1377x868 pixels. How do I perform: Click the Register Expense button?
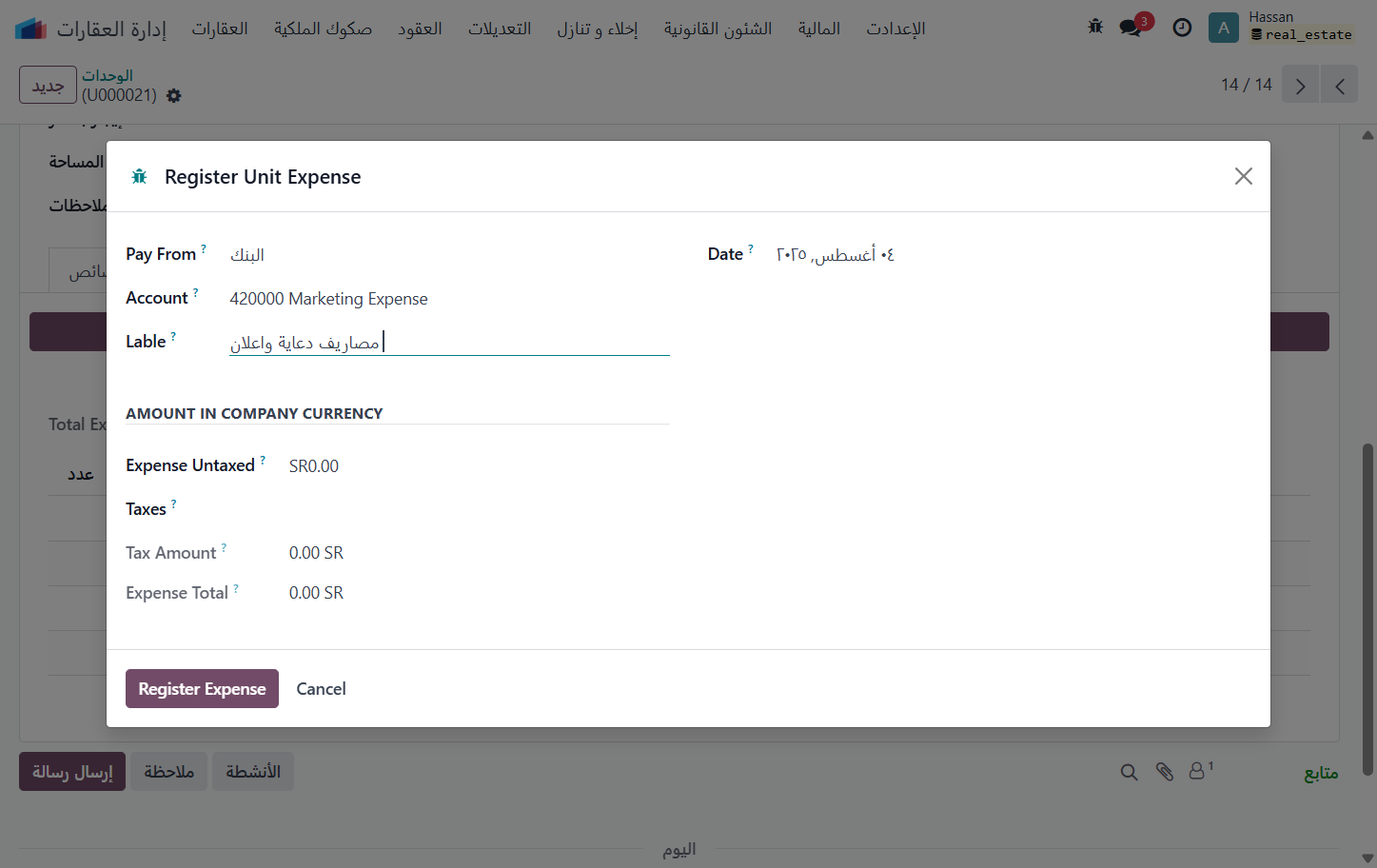[202, 688]
